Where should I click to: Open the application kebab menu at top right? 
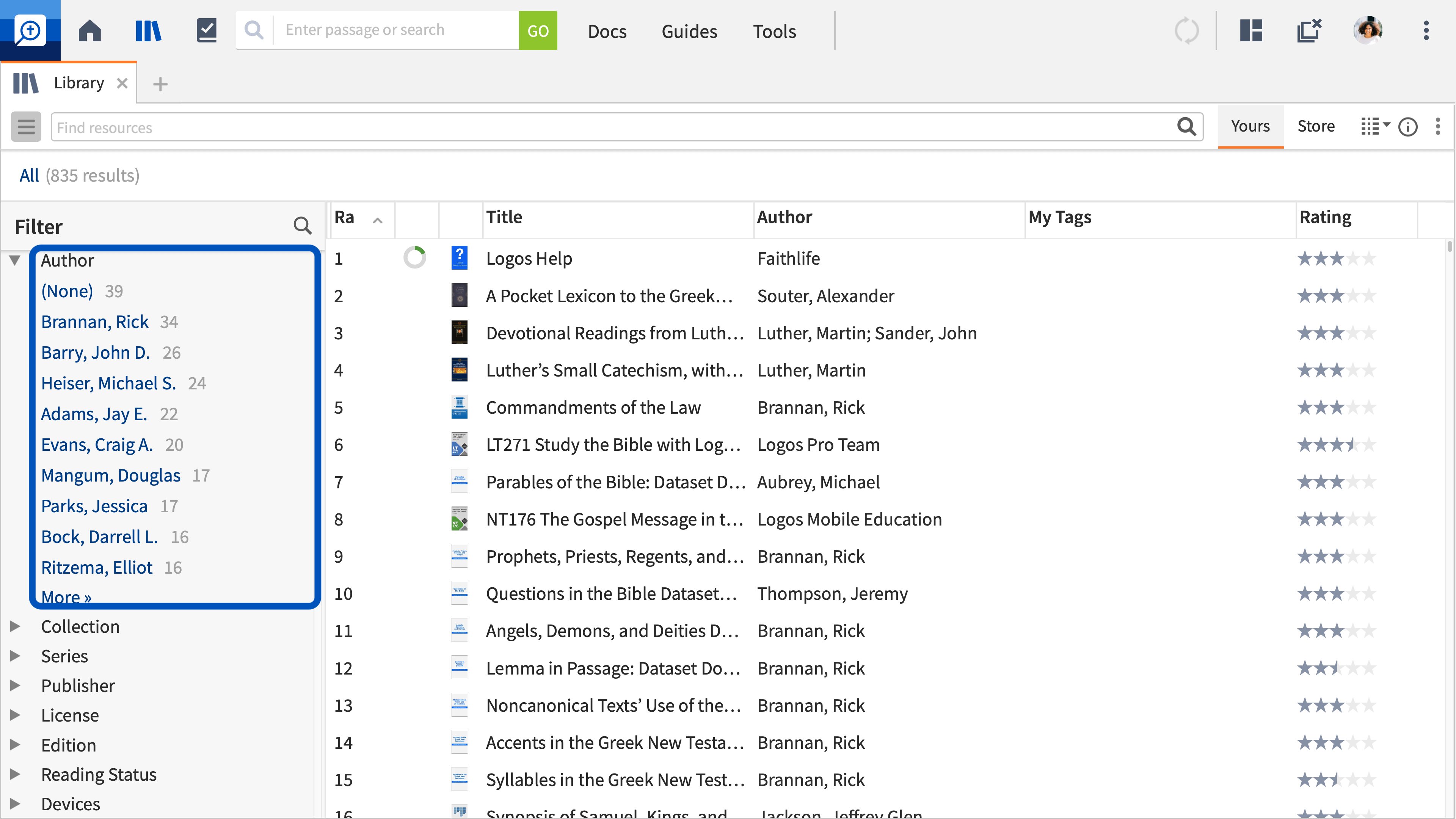click(1426, 30)
